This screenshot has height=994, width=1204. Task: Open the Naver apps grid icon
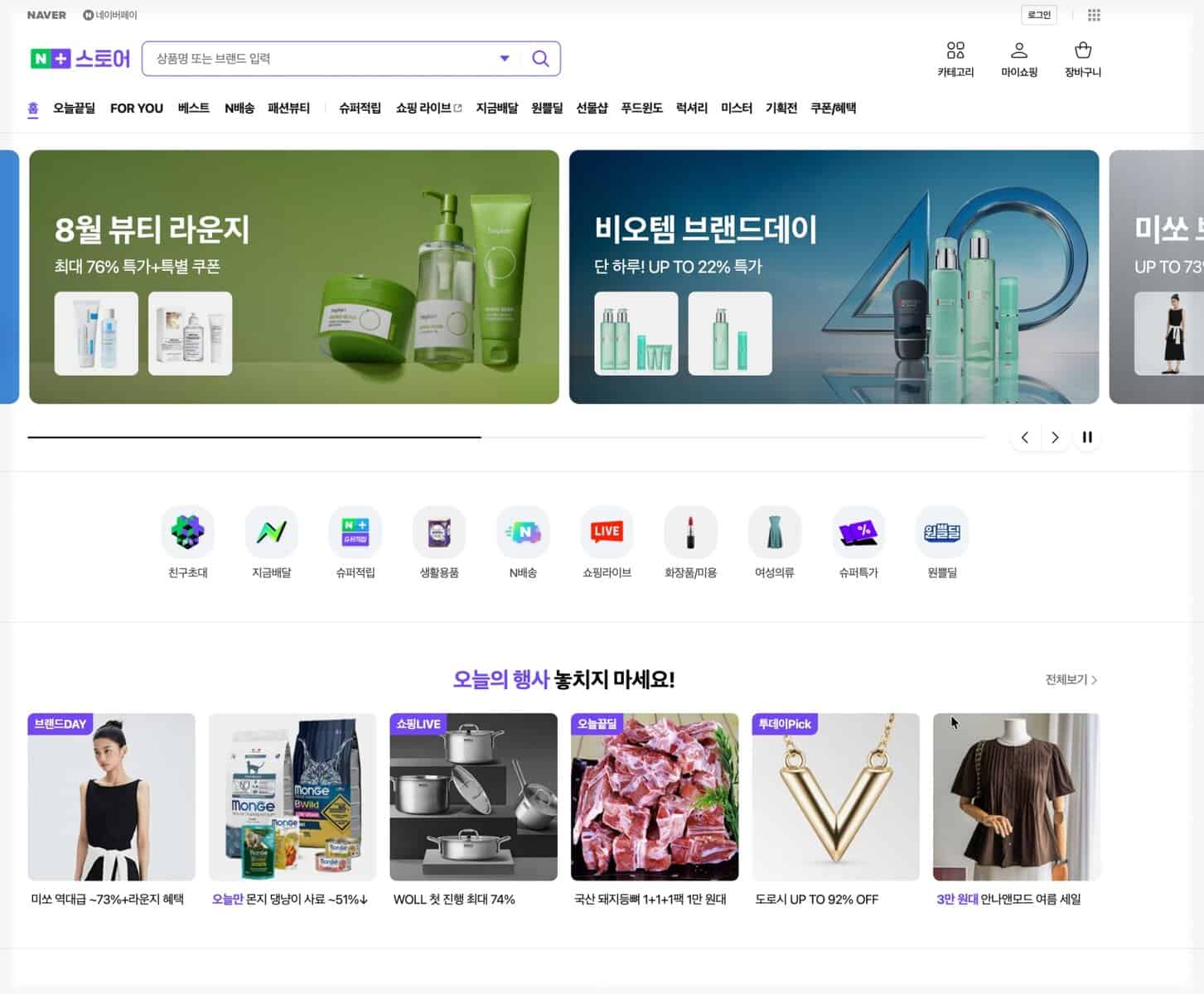(x=1094, y=15)
